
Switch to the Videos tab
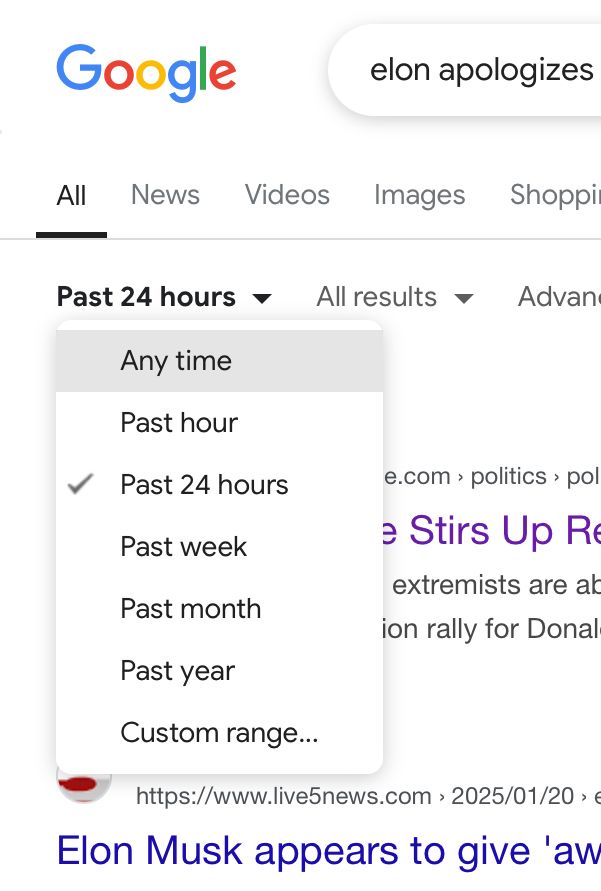pos(287,195)
